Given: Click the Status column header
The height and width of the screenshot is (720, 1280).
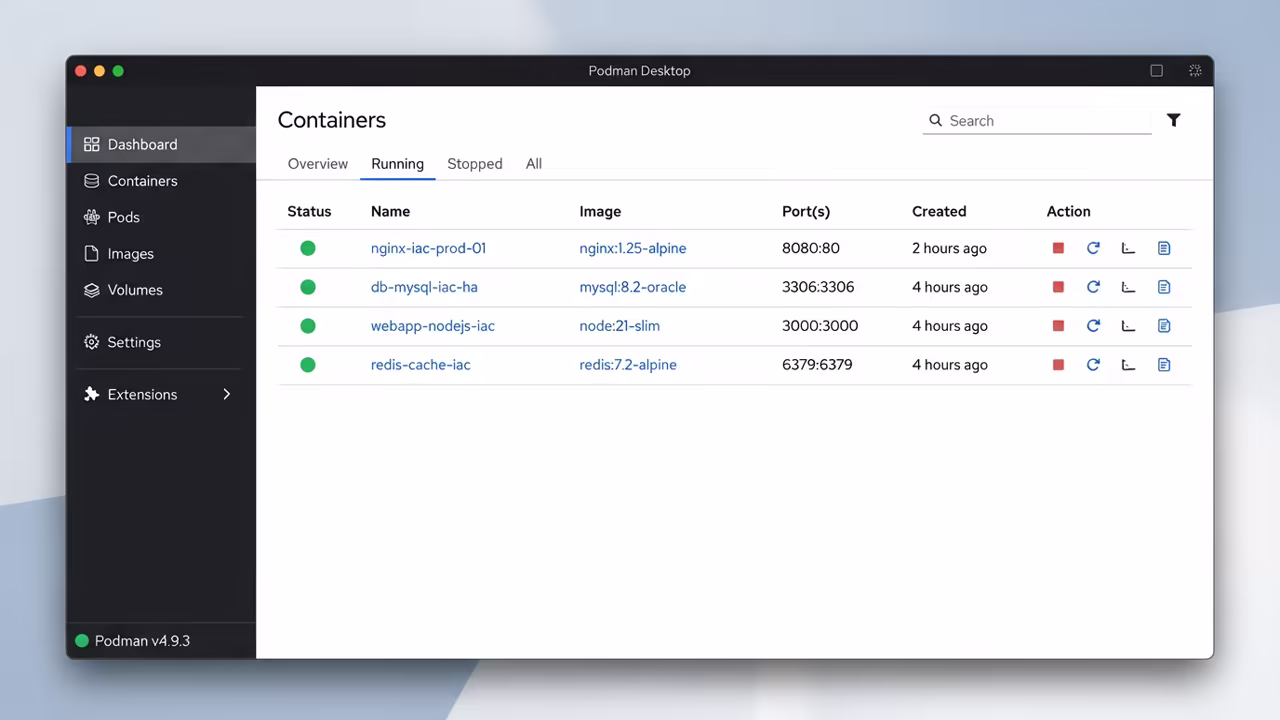Looking at the screenshot, I should [309, 211].
